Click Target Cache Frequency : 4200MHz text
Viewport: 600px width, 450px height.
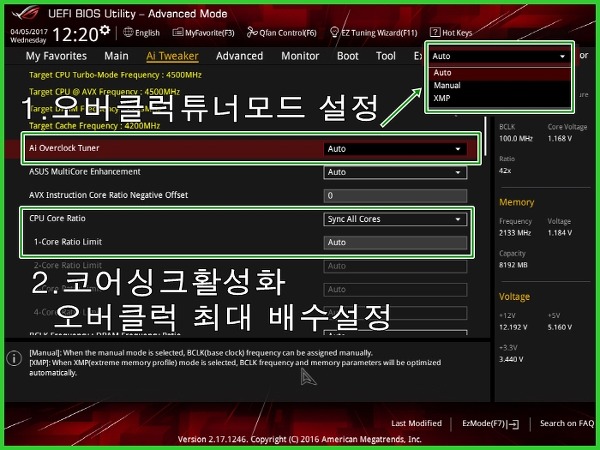click(95, 126)
